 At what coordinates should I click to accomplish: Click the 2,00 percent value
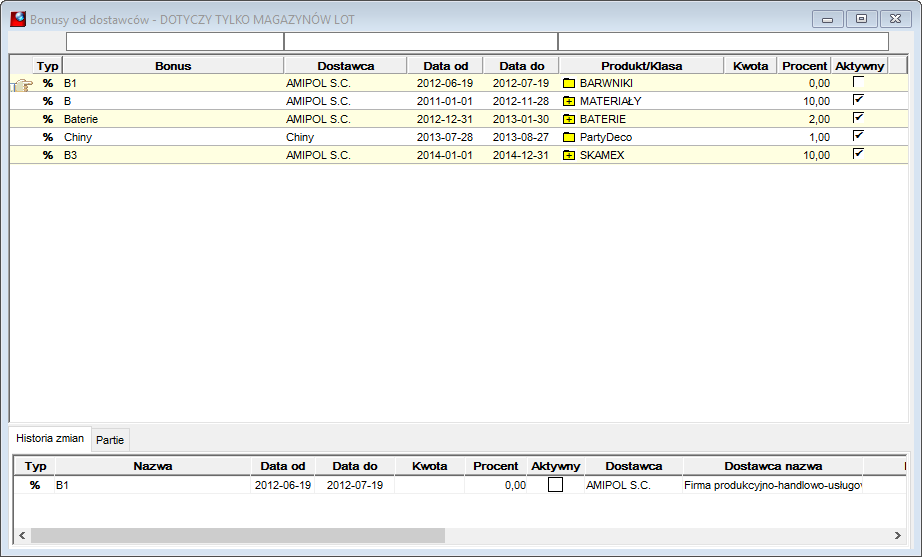[819, 119]
